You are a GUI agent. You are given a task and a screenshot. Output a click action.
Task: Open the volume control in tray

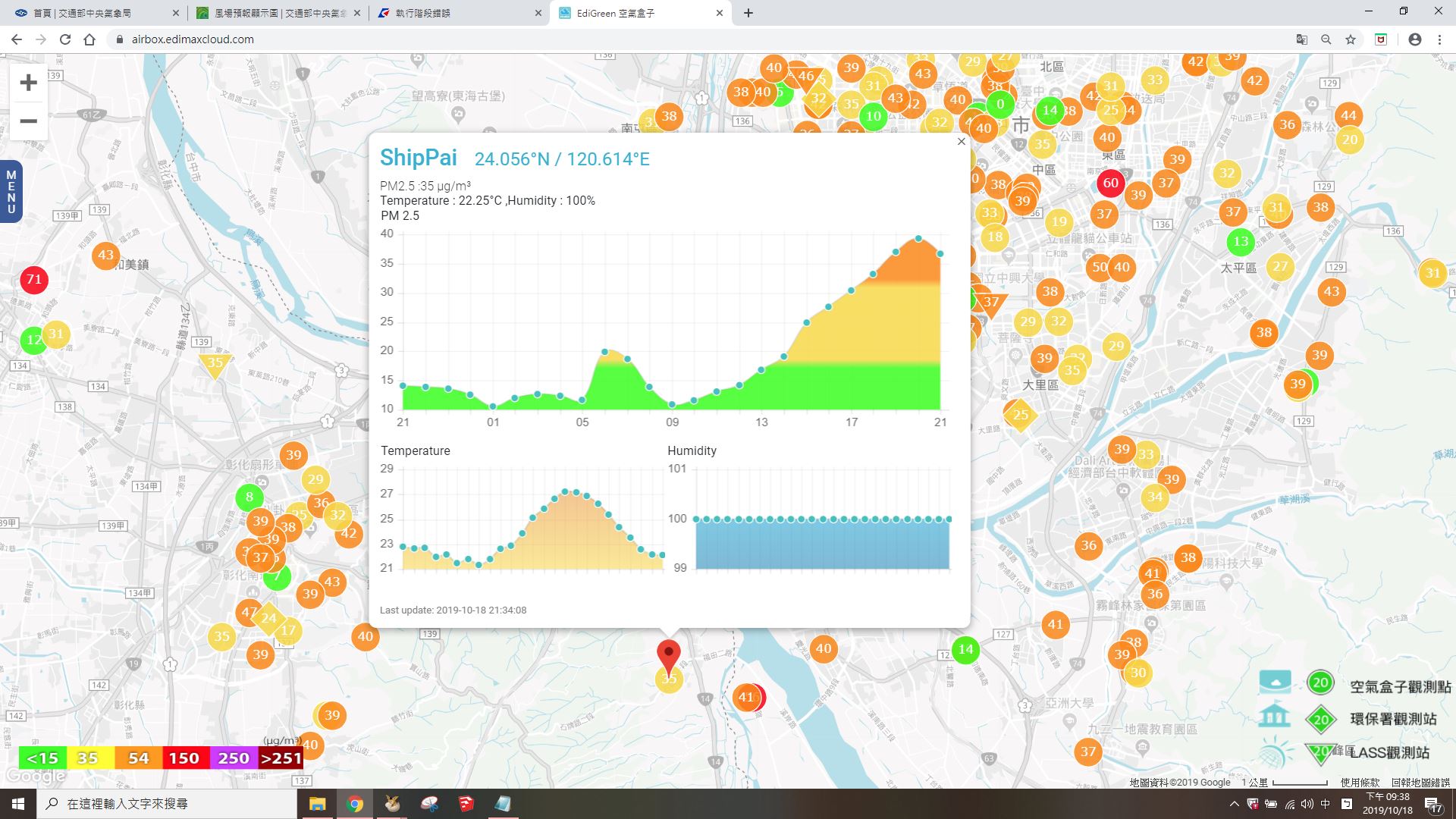1307,804
